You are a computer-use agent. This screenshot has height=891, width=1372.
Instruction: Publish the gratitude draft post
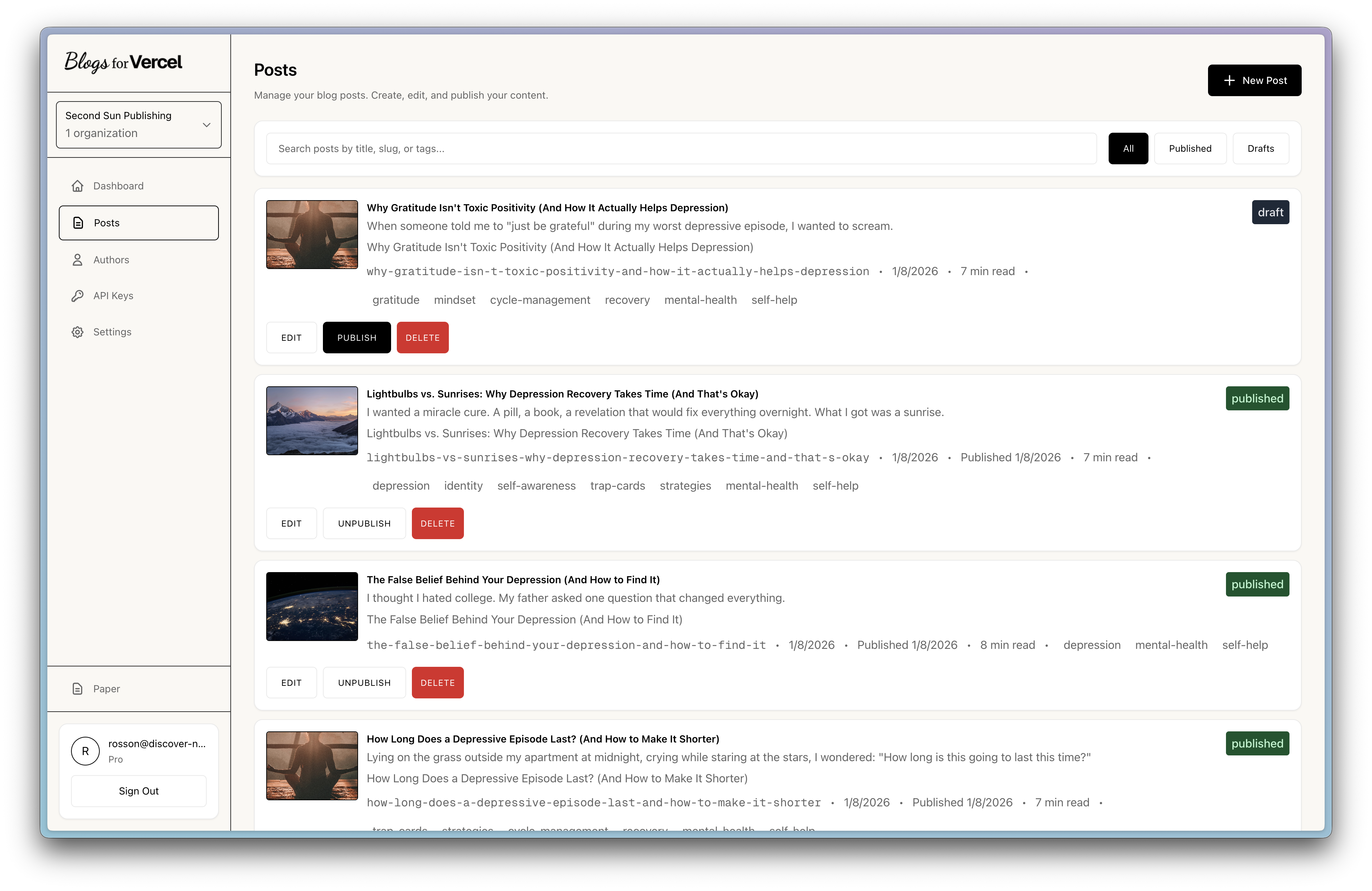pos(356,337)
